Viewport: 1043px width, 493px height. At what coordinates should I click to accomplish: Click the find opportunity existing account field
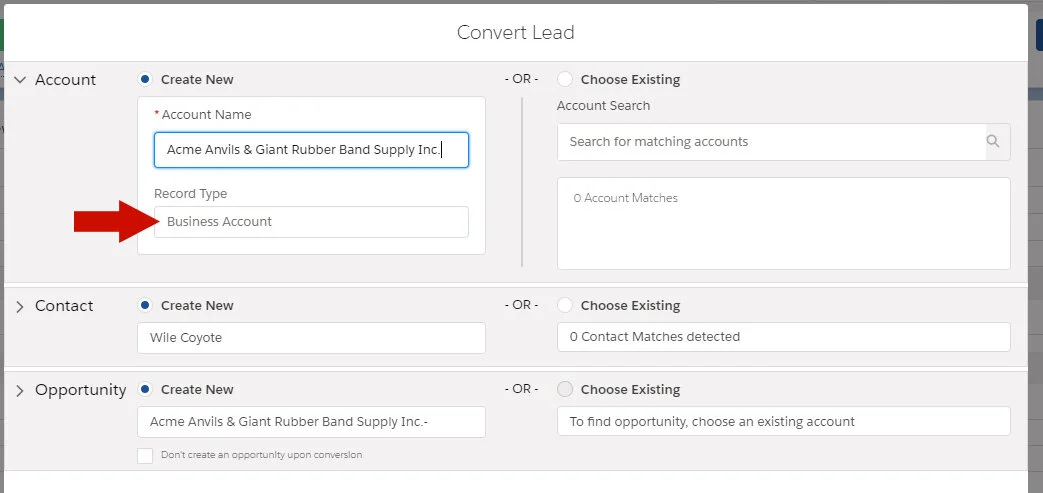783,422
